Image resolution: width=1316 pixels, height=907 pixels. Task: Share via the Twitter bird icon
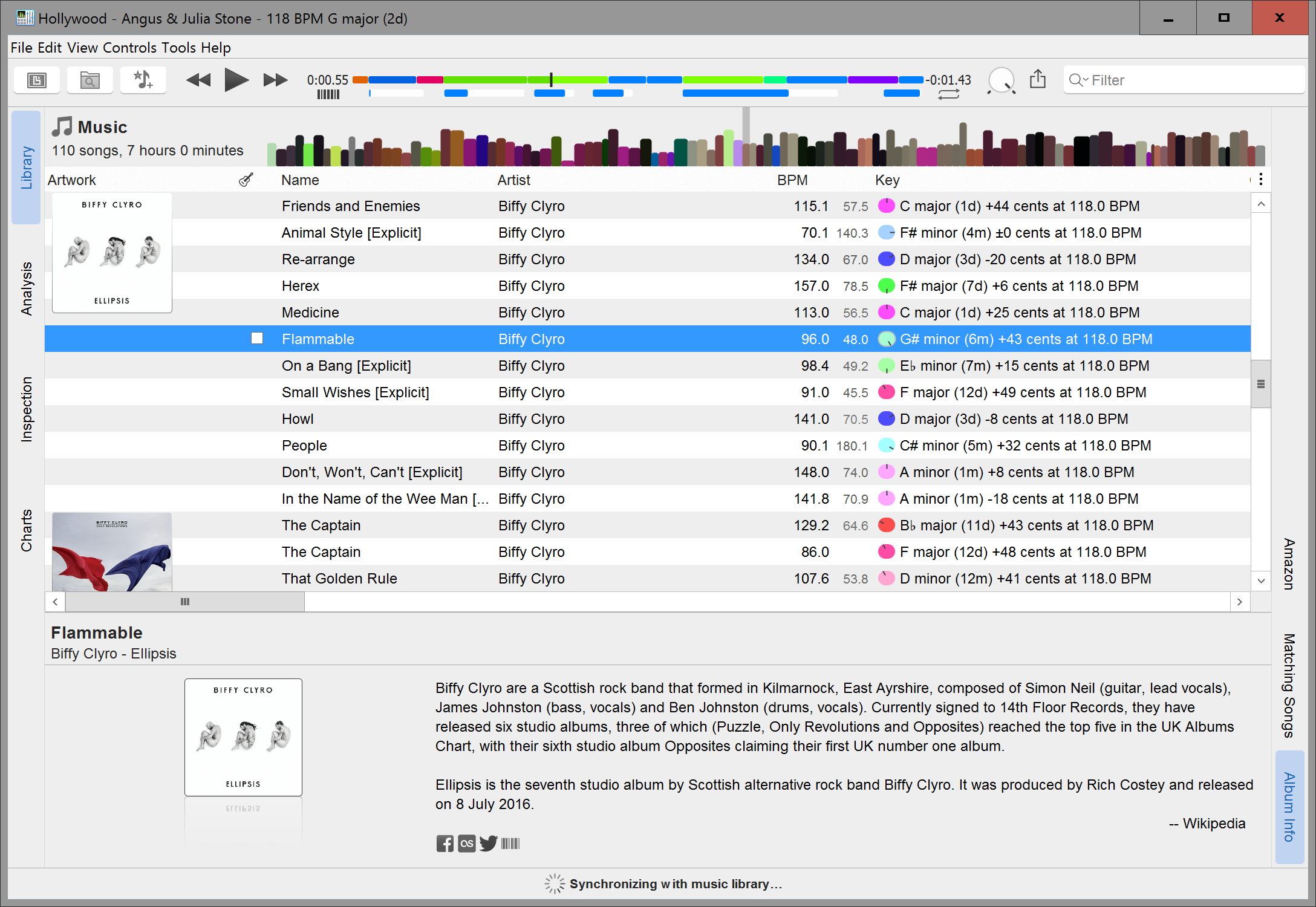pyautogui.click(x=488, y=843)
